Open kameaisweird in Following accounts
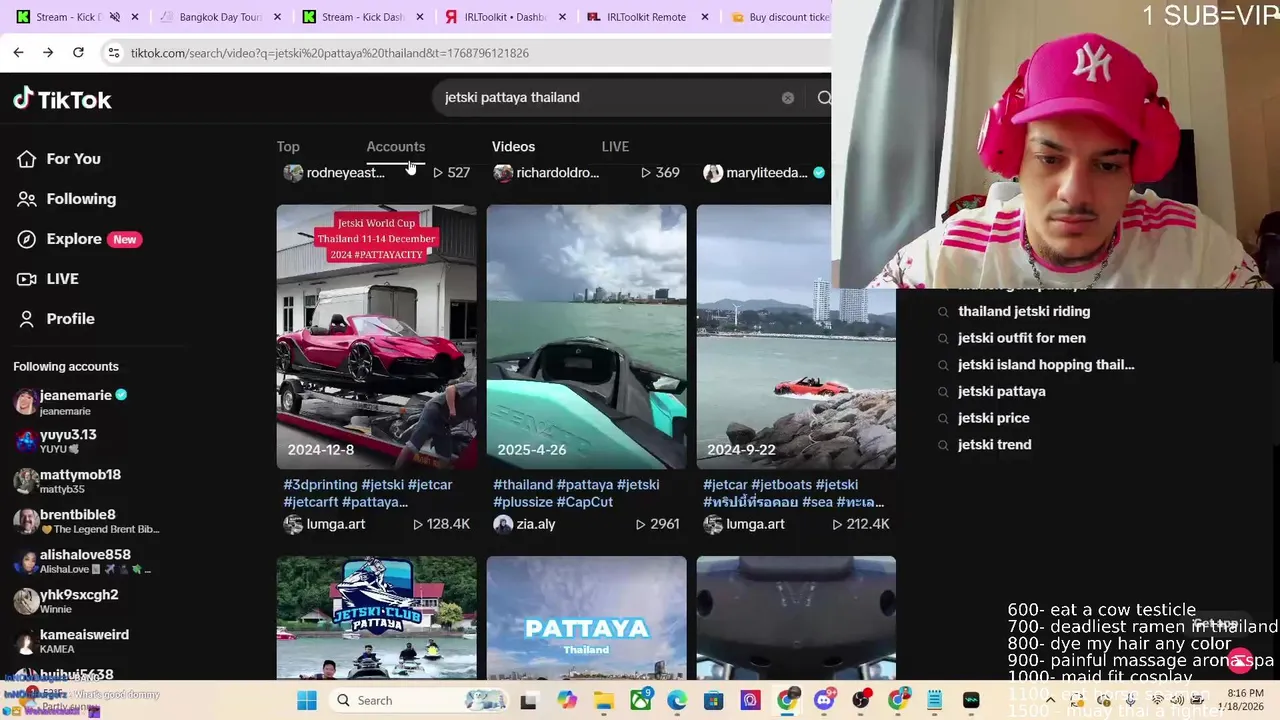 pyautogui.click(x=71, y=642)
